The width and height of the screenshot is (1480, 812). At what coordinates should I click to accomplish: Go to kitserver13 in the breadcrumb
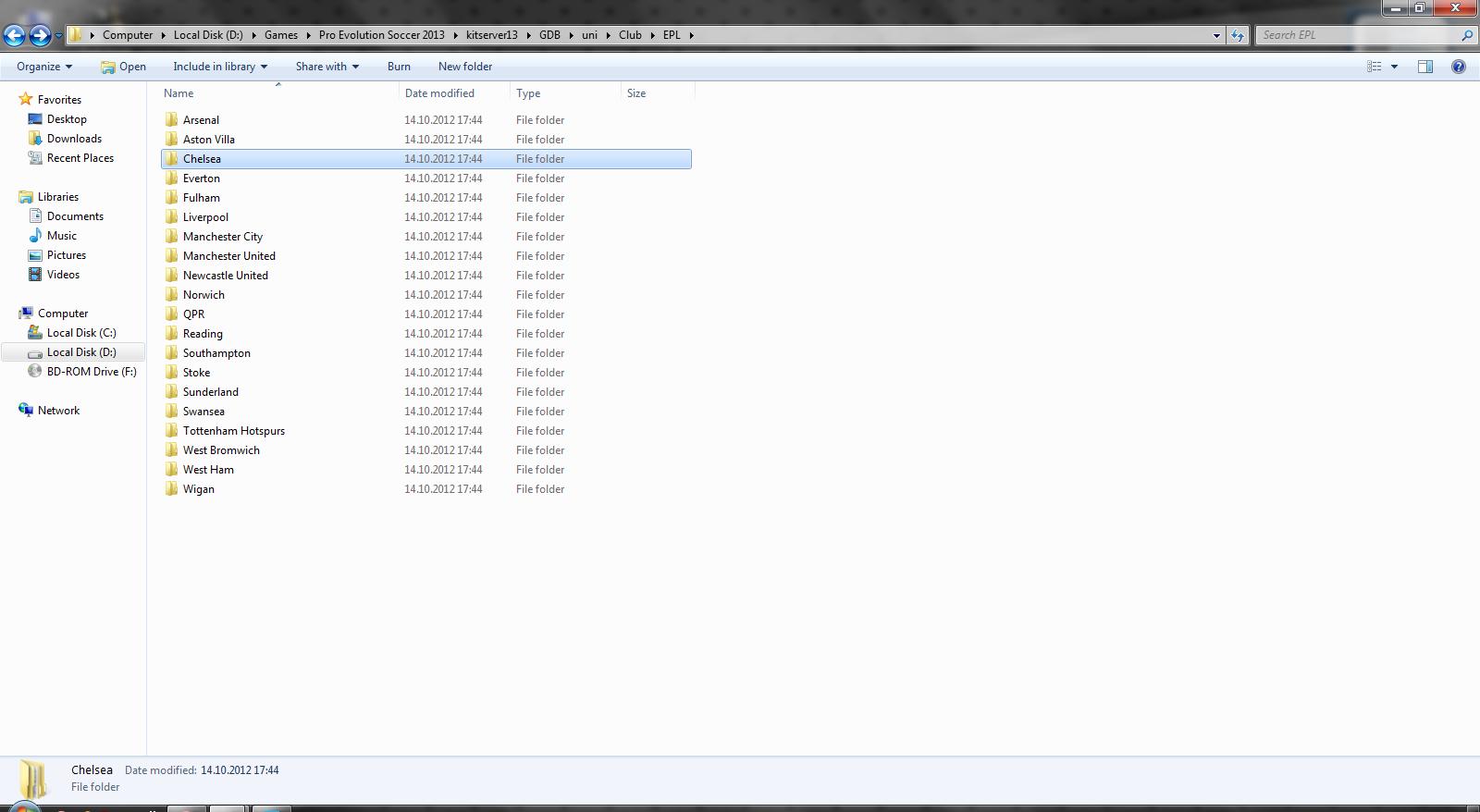tap(492, 35)
